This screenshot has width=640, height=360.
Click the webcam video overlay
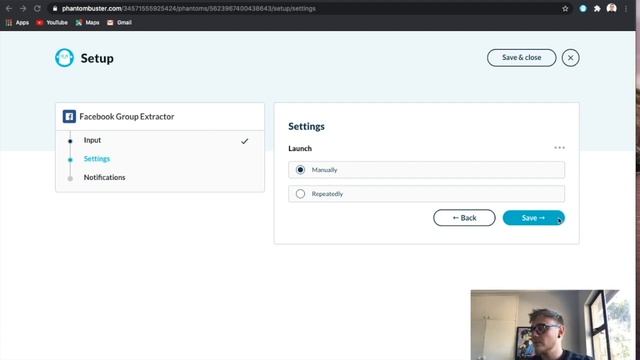point(545,325)
